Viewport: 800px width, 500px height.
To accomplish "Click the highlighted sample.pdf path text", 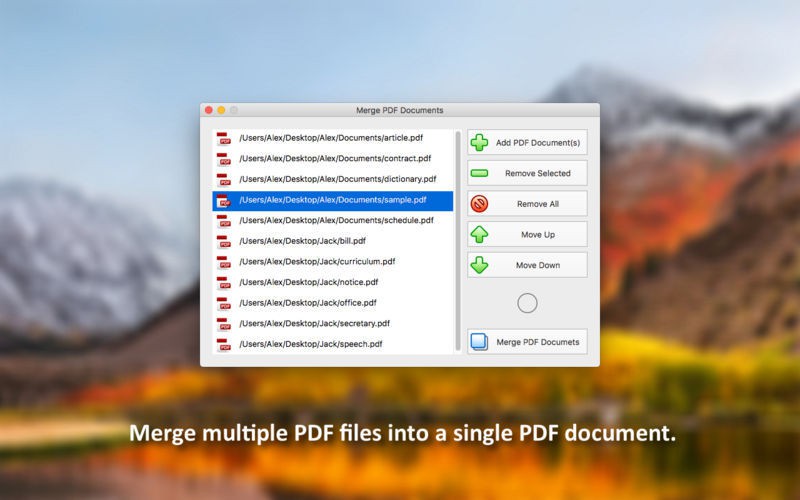I will tap(333, 200).
